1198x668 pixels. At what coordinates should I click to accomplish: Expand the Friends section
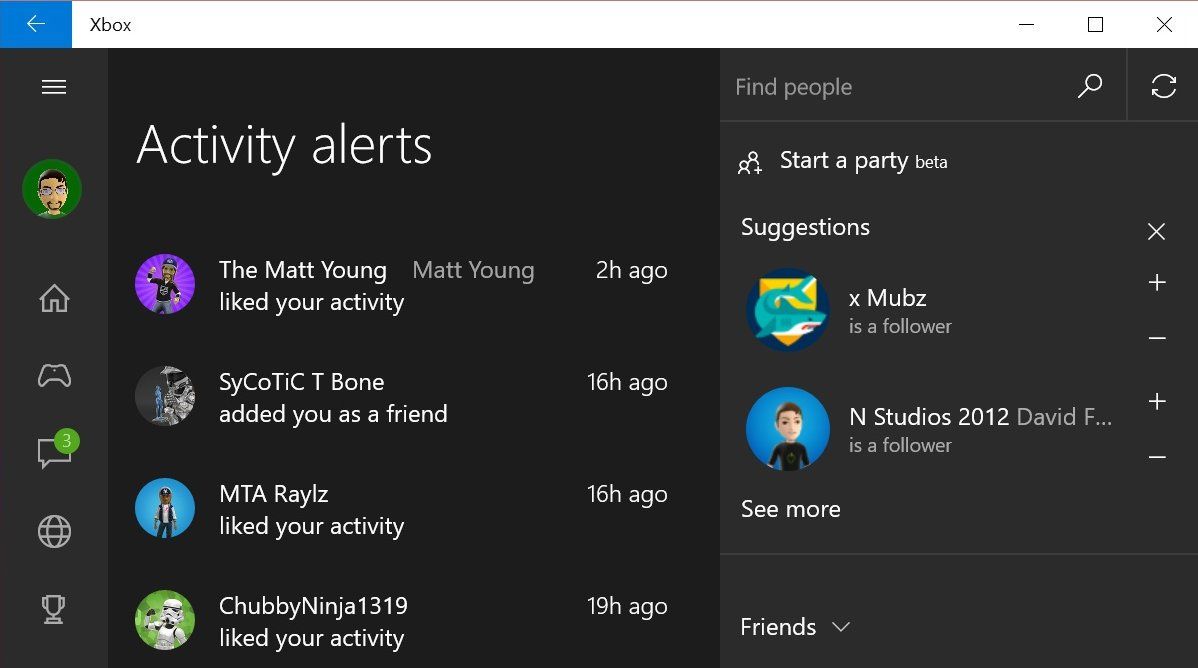[x=796, y=626]
